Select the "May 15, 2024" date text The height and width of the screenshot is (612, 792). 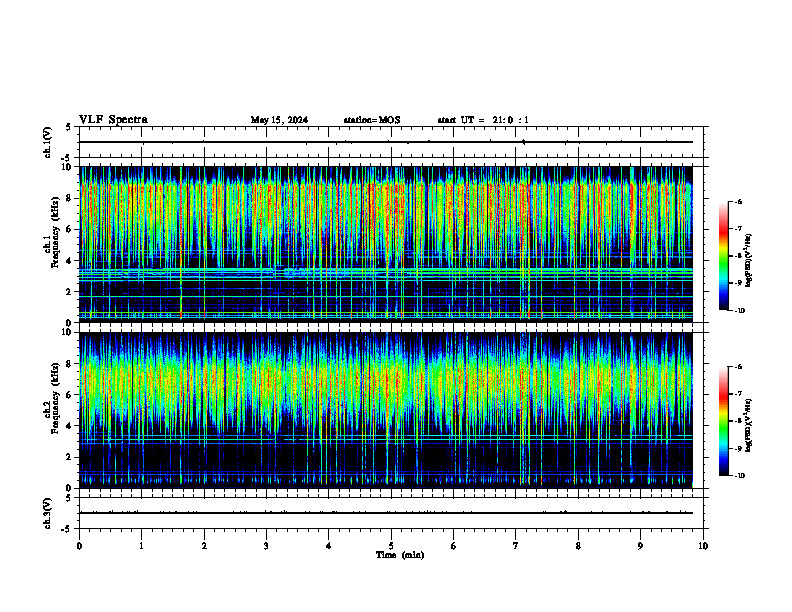pos(279,120)
